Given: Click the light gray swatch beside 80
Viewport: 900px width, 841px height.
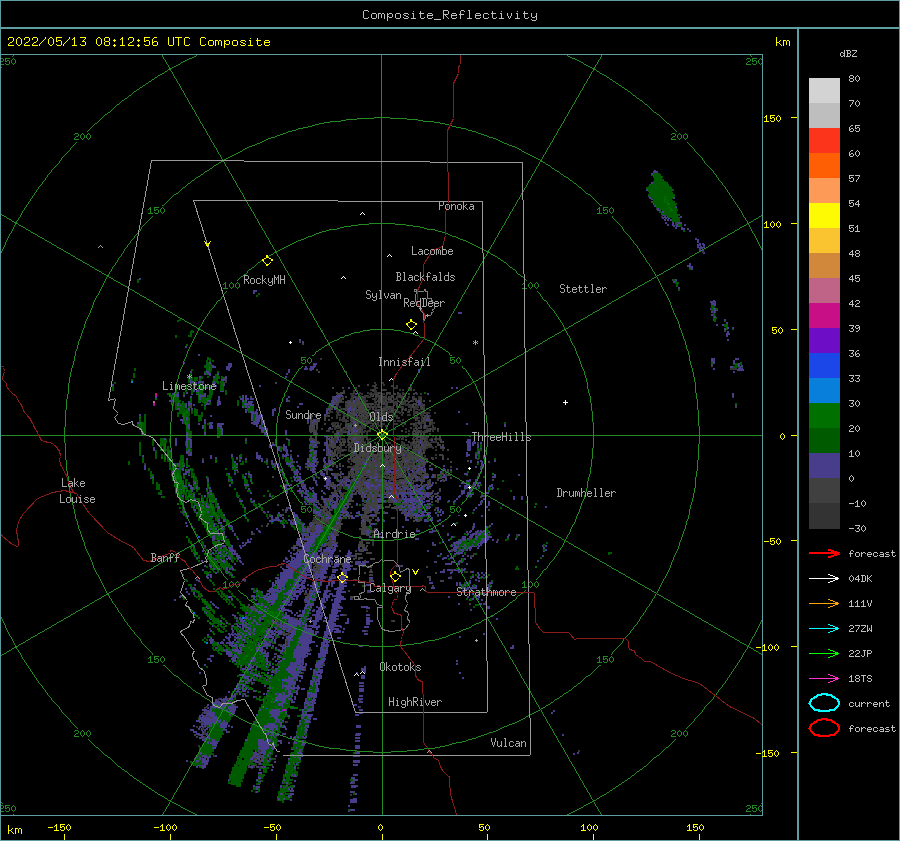Looking at the screenshot, I should [x=824, y=91].
